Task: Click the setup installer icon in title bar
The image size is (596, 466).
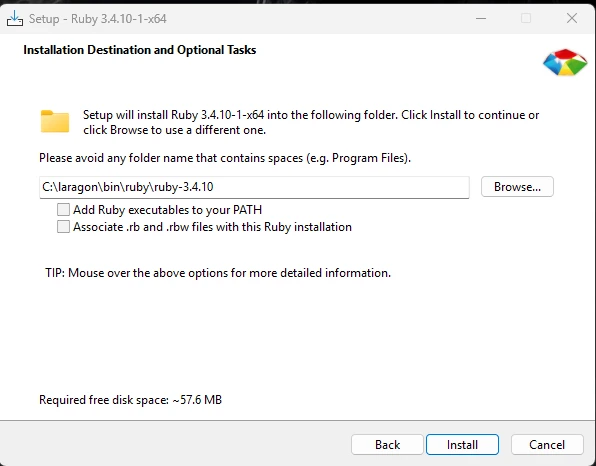Action: click(15, 18)
